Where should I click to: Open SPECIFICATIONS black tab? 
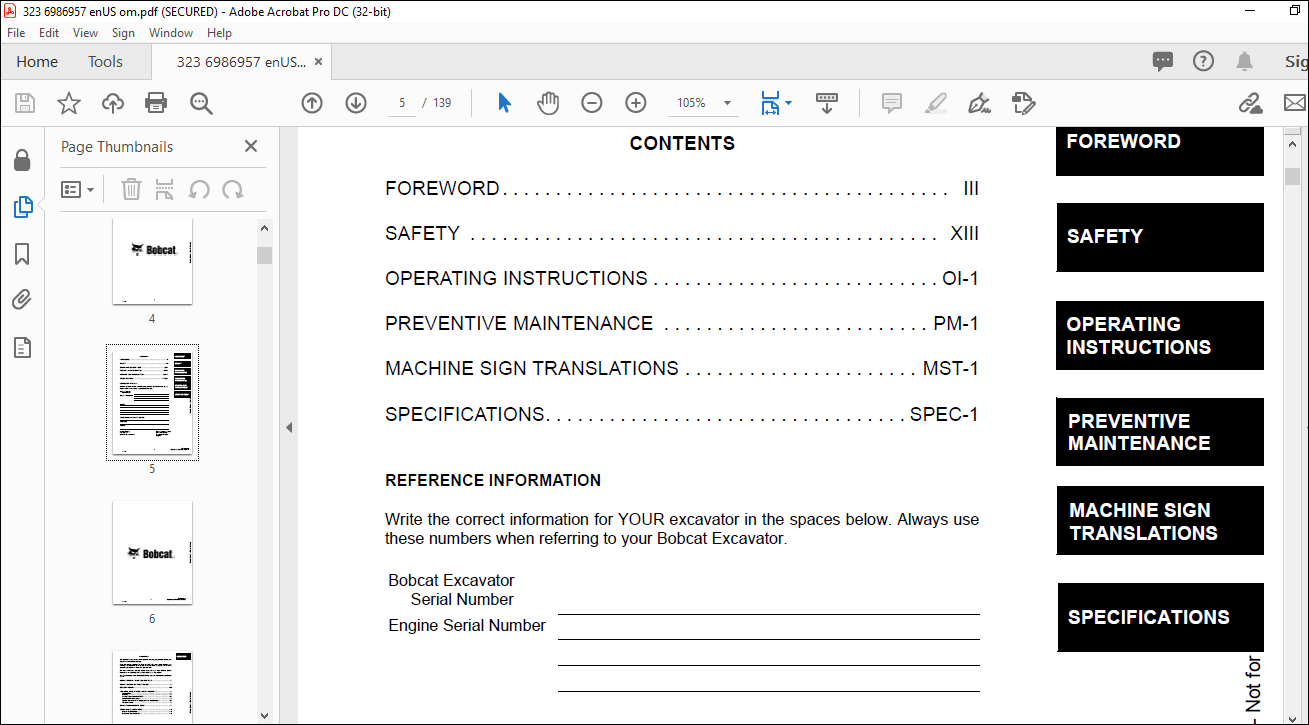pos(1160,618)
